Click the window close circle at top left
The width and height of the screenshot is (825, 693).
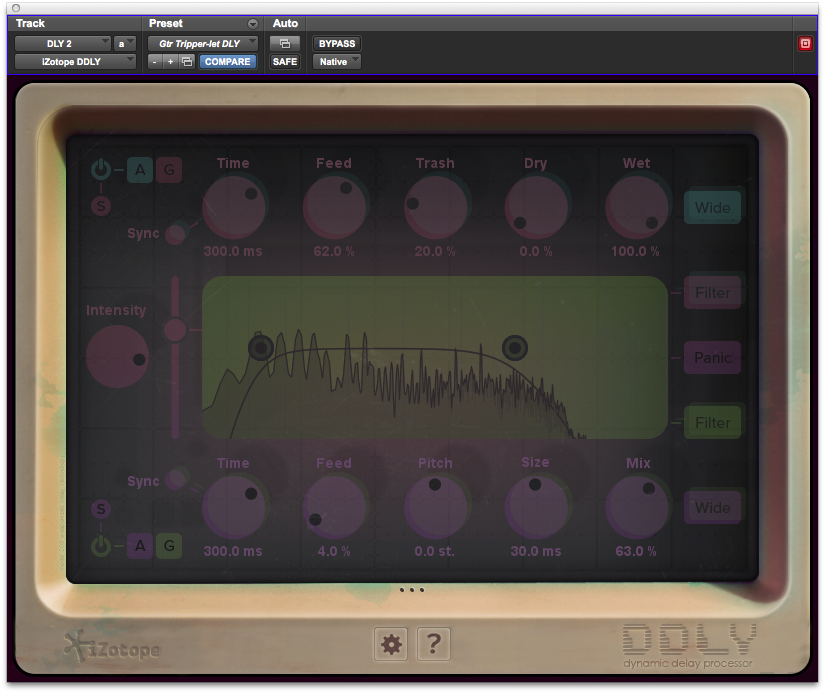pos(16,8)
